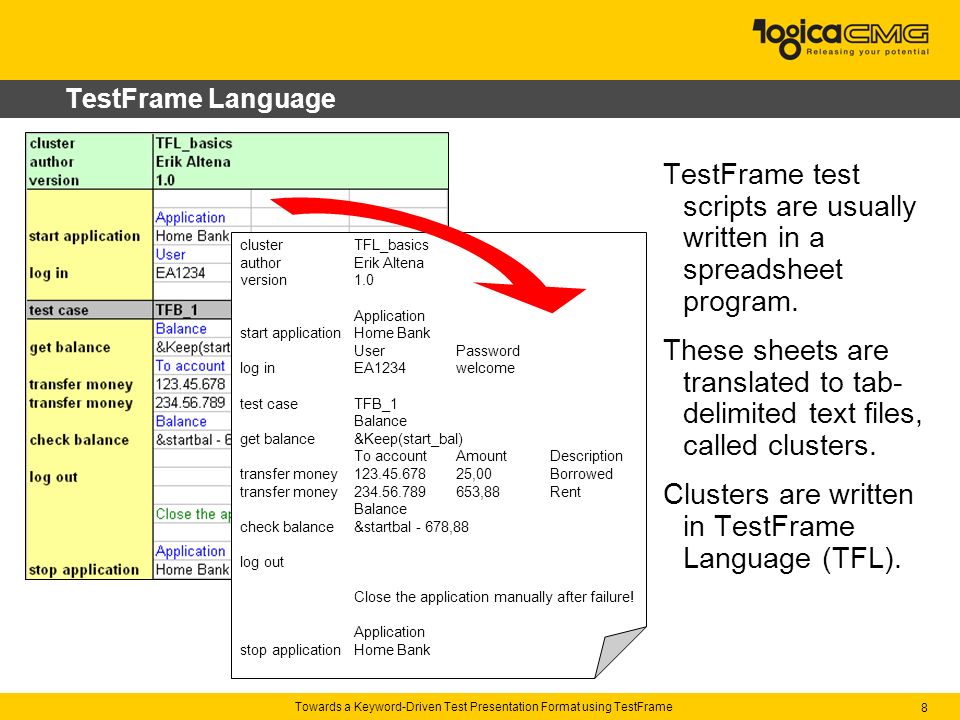Click footer 'Towards a Keyword-Driven Test Presentation Format'
Viewport: 960px width, 720px height.
point(484,707)
